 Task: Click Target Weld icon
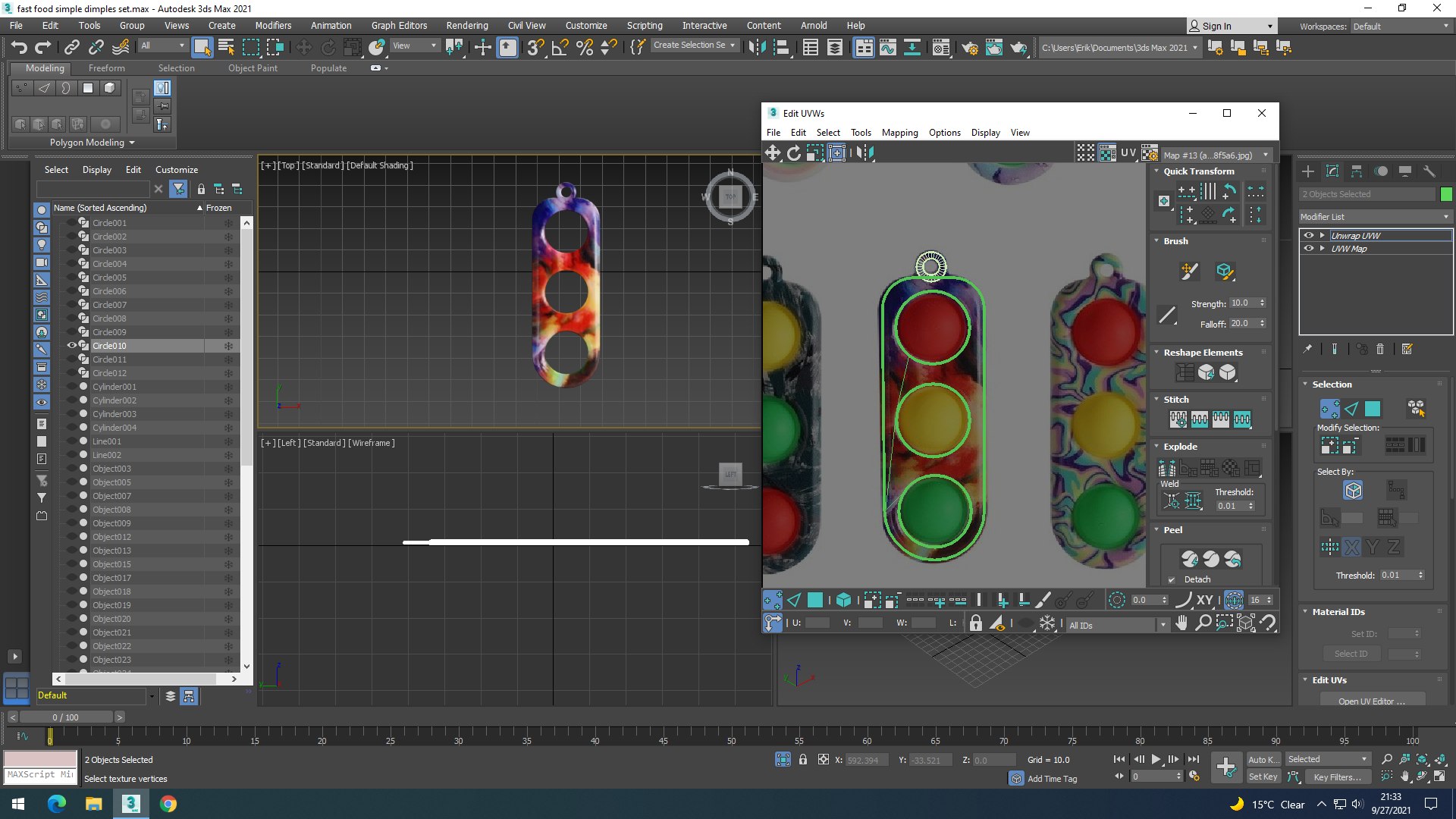coord(1172,500)
